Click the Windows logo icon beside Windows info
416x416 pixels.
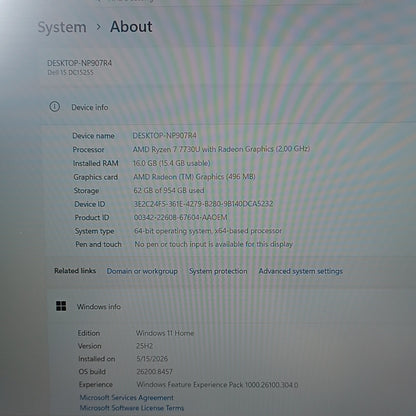(61, 306)
